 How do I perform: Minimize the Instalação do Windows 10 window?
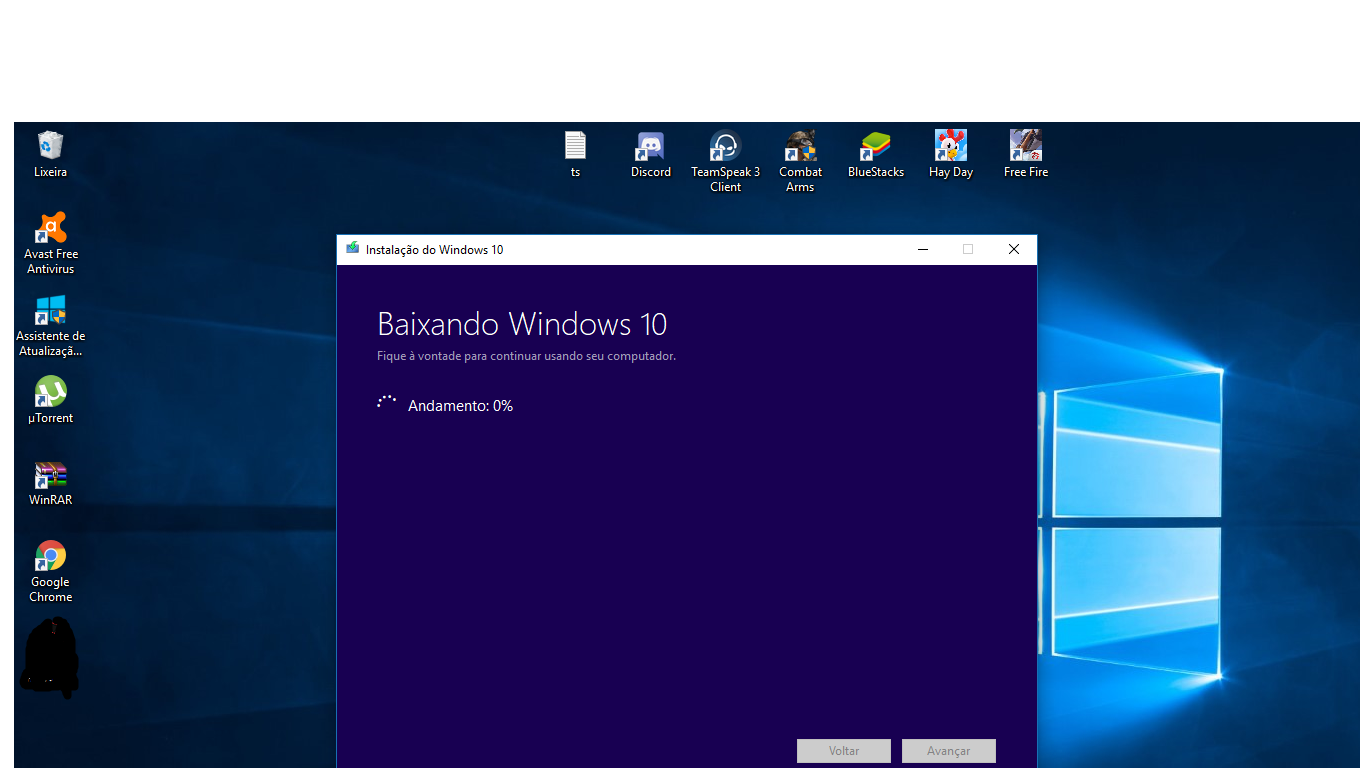click(923, 249)
